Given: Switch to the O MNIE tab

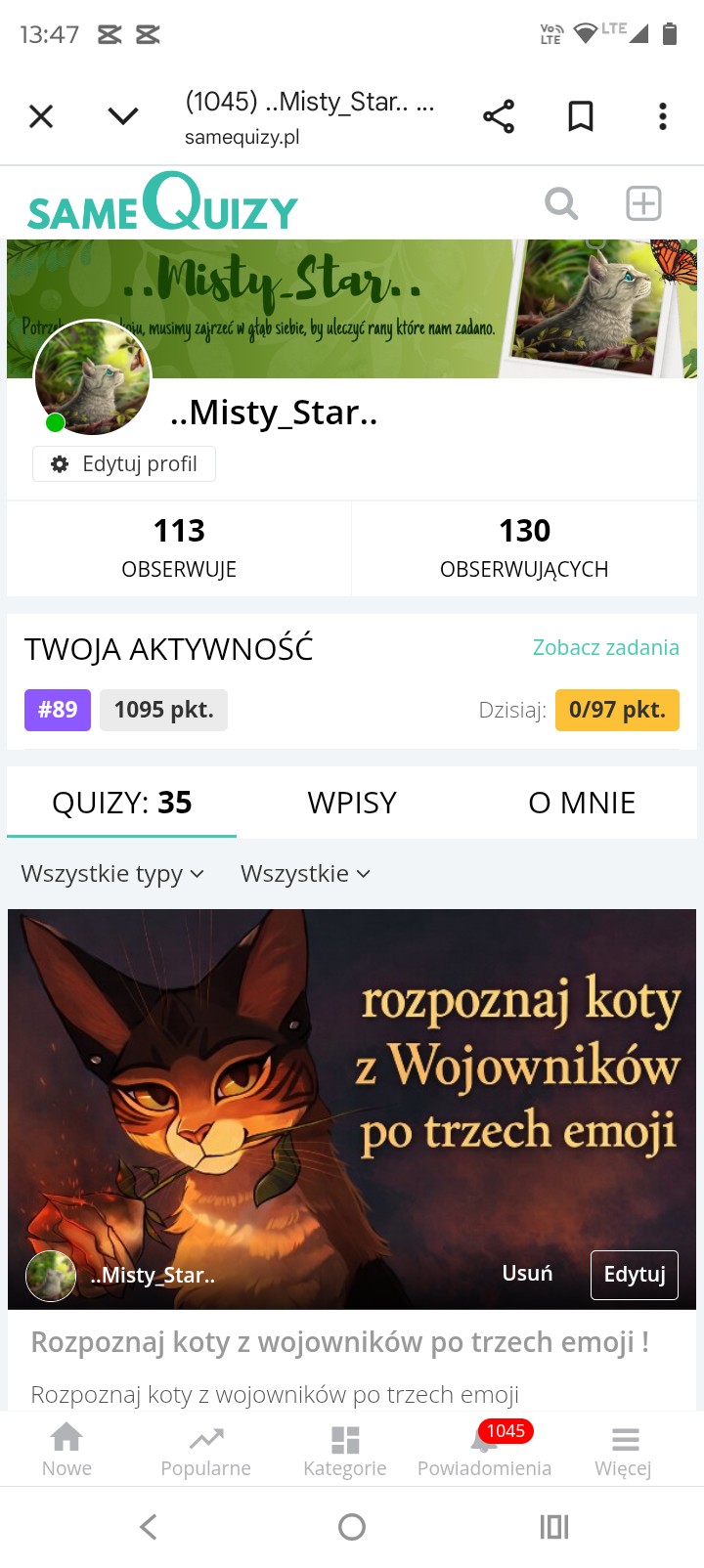Looking at the screenshot, I should coord(582,803).
